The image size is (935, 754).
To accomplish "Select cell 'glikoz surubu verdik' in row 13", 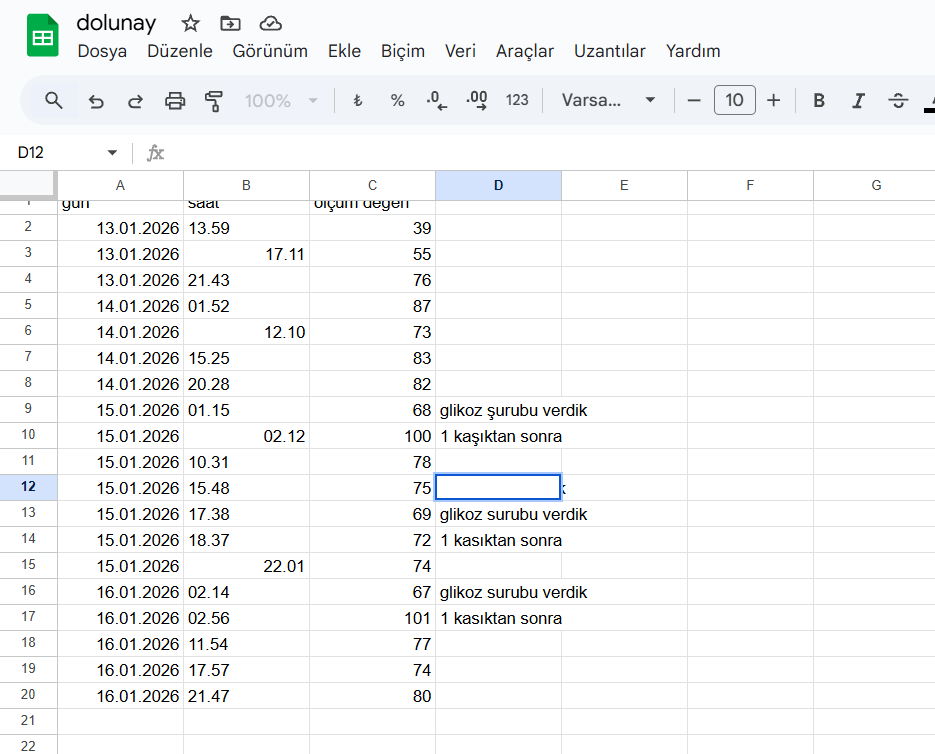I will pos(499,514).
